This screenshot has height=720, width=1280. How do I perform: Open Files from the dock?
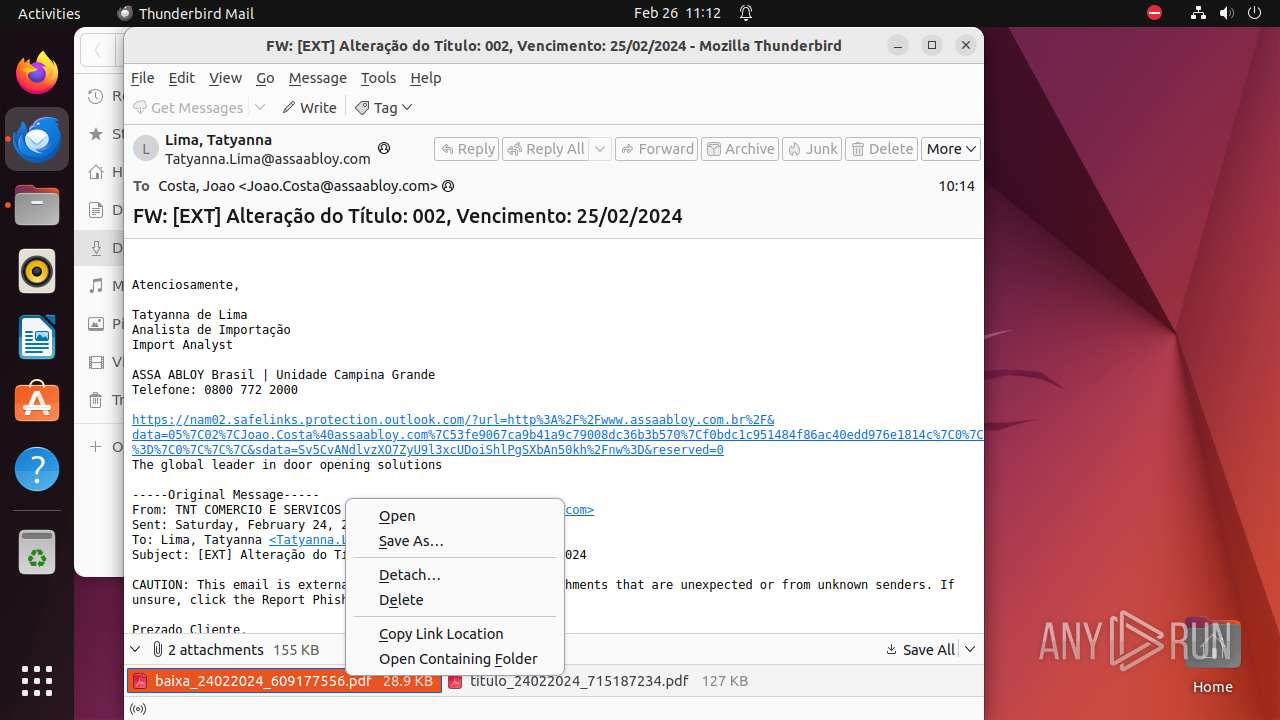coord(37,205)
